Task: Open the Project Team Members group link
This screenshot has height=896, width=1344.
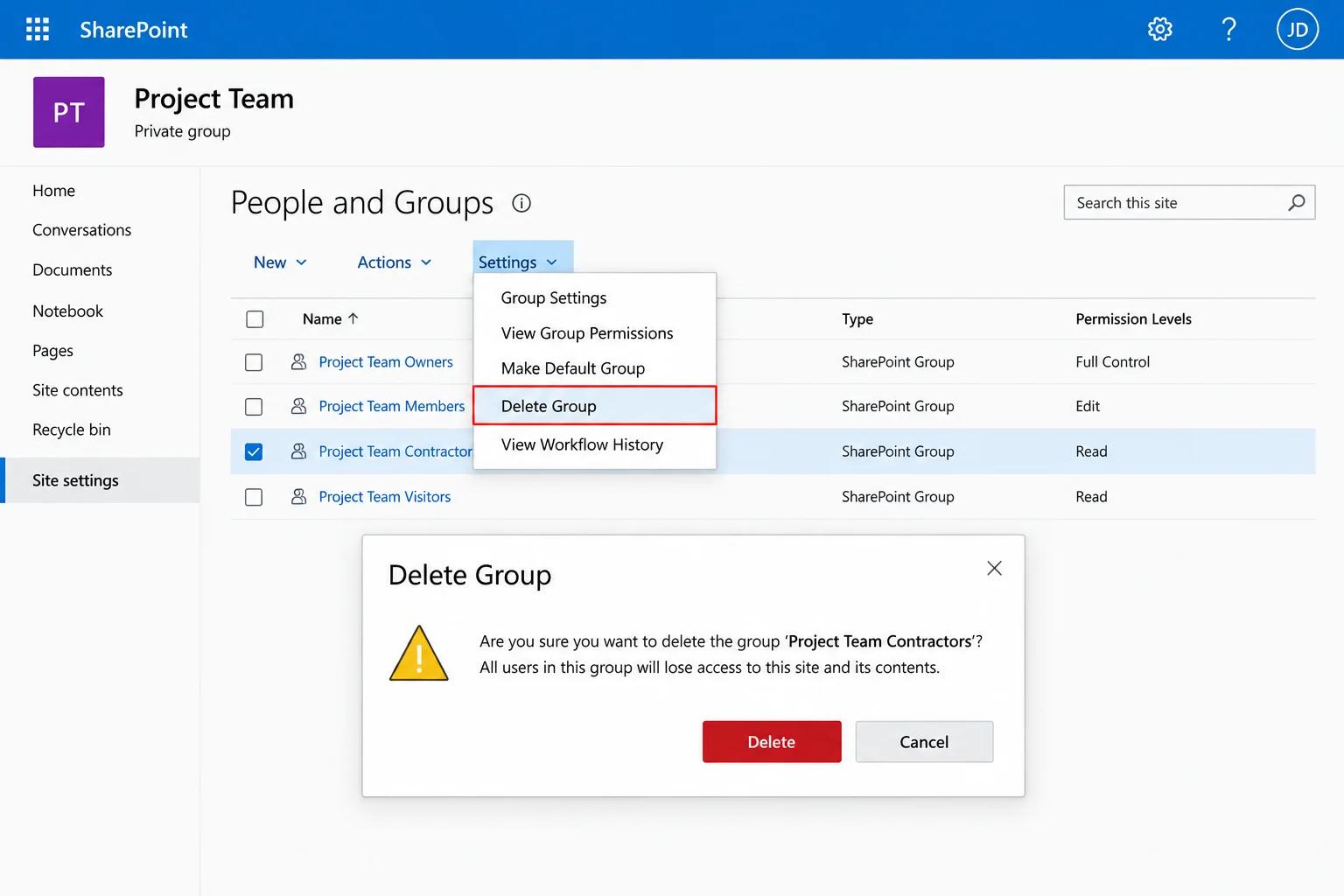Action: pos(392,406)
